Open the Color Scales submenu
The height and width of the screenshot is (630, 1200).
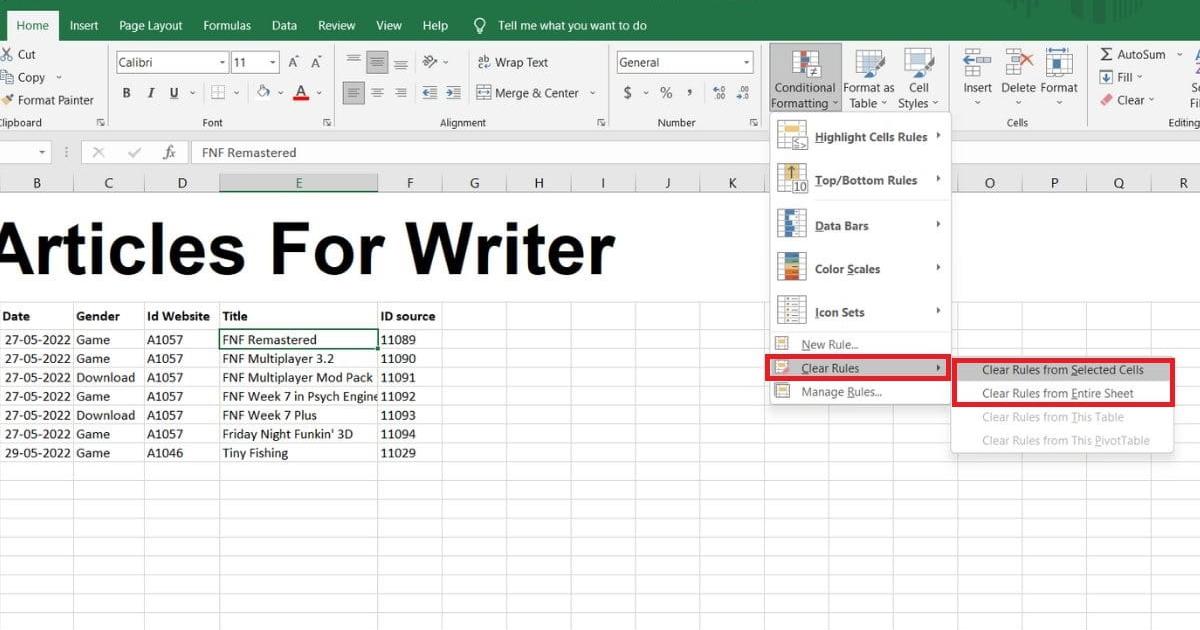click(849, 268)
